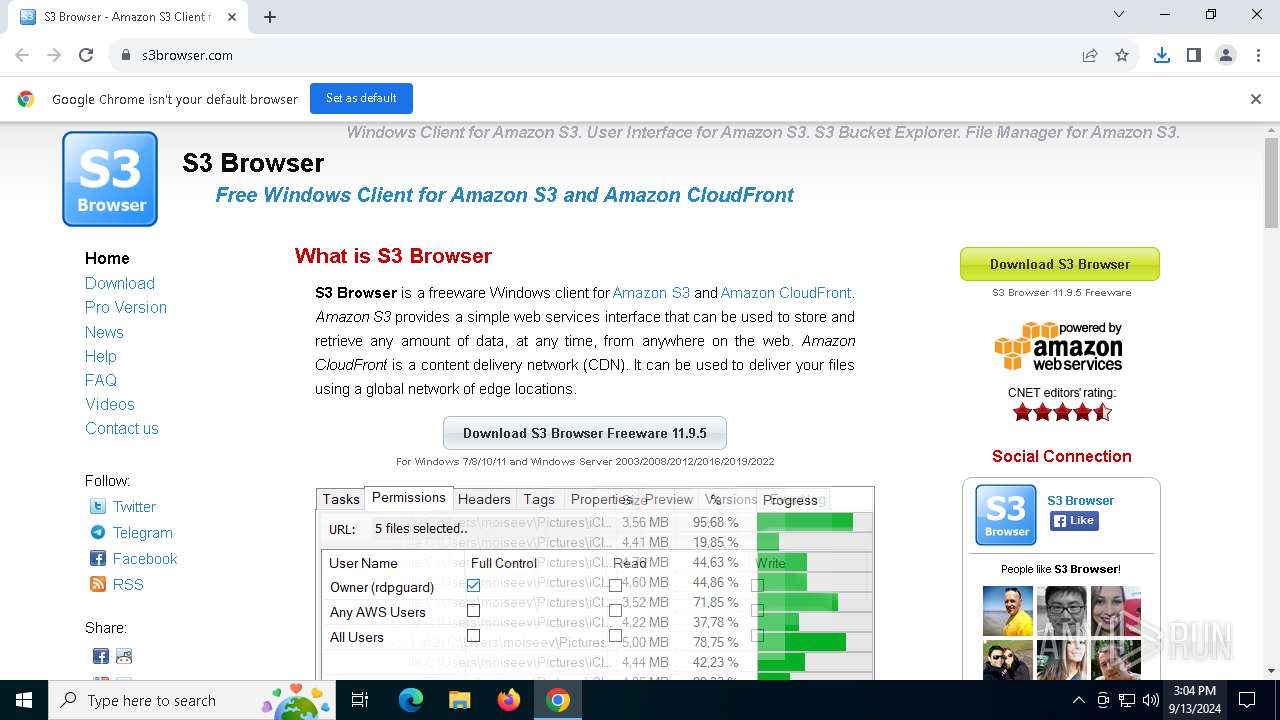Dismiss the default browser infobar
The height and width of the screenshot is (720, 1280).
[x=1256, y=98]
